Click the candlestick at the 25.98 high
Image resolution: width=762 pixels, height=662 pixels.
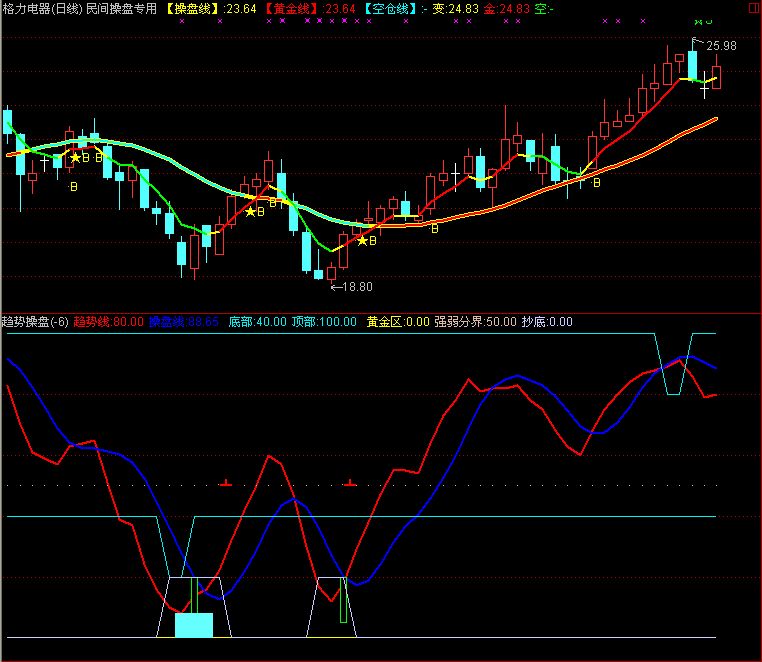[x=693, y=61]
